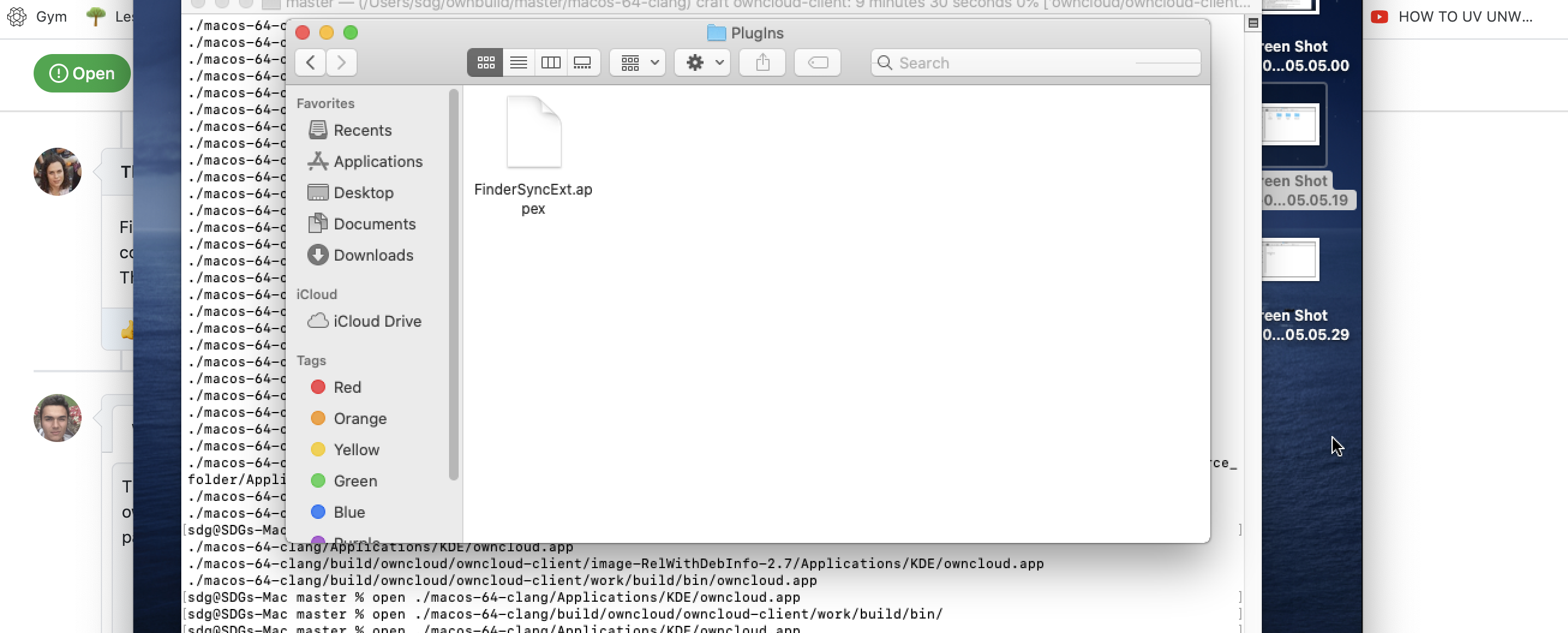Click the Finder sidebar scrollbar
The image size is (1568, 633).
tap(453, 284)
